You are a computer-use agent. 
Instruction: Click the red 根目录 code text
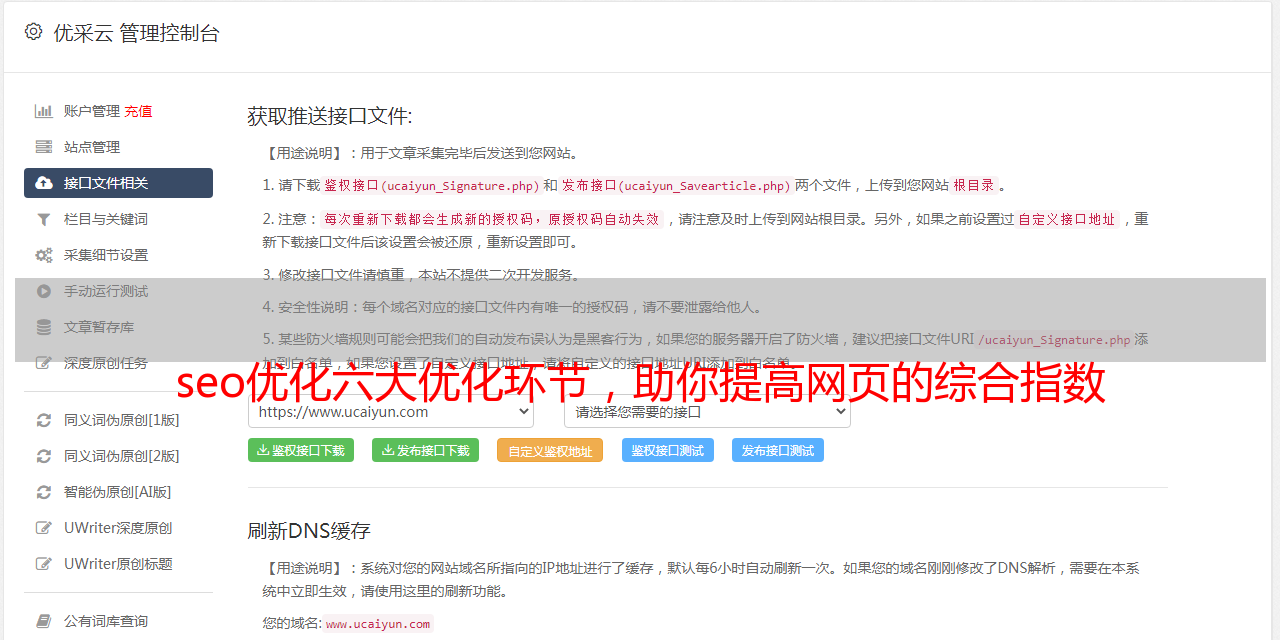coord(974,185)
